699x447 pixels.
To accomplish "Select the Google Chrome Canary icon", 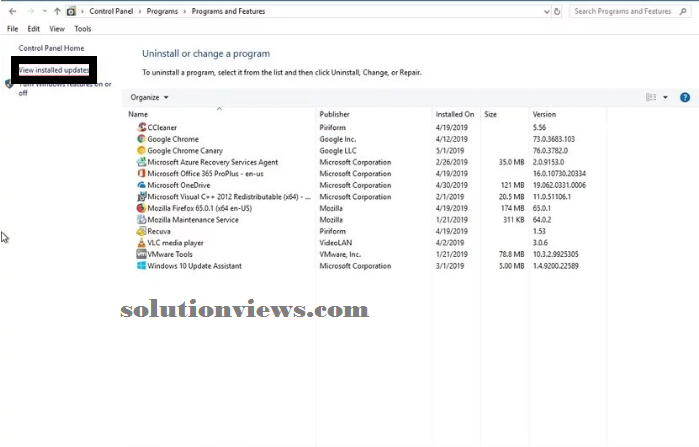I will [141, 151].
